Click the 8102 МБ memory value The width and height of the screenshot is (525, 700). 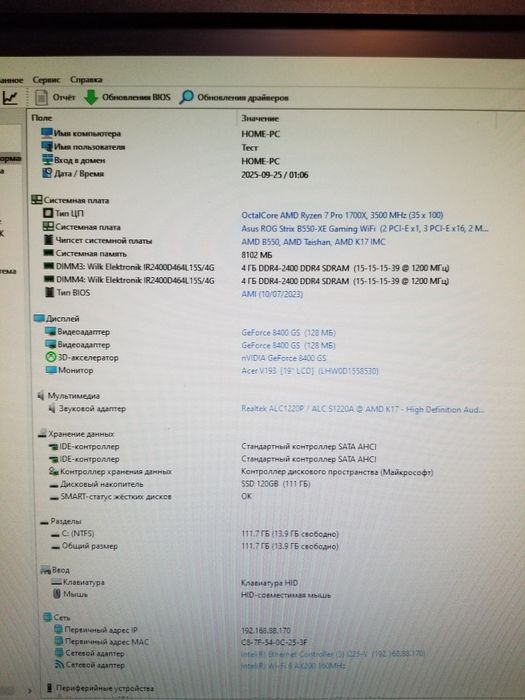256,255
